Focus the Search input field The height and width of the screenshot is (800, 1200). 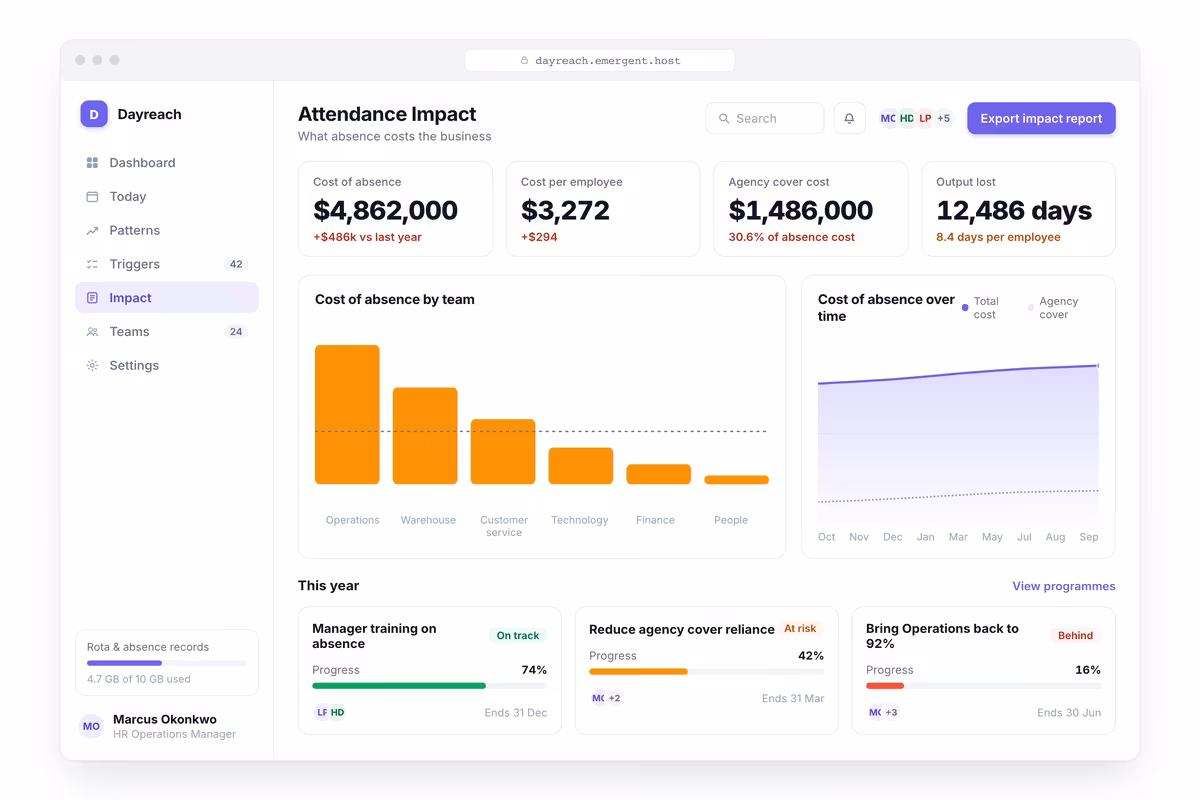(x=765, y=118)
